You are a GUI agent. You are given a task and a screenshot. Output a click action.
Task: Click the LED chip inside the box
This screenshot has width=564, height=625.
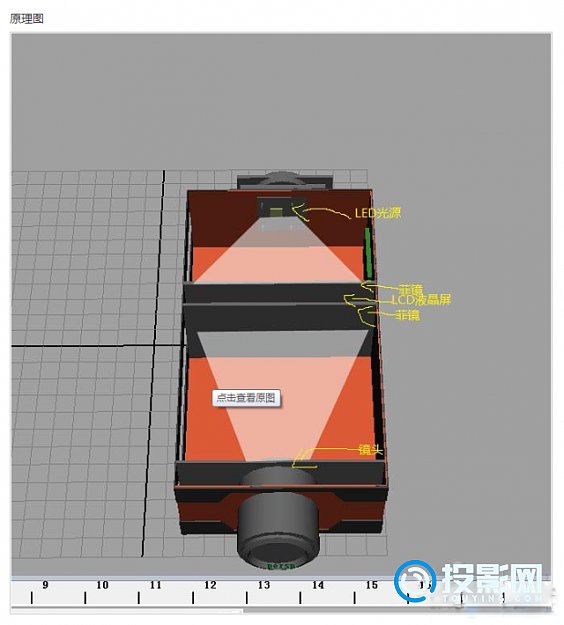point(276,212)
